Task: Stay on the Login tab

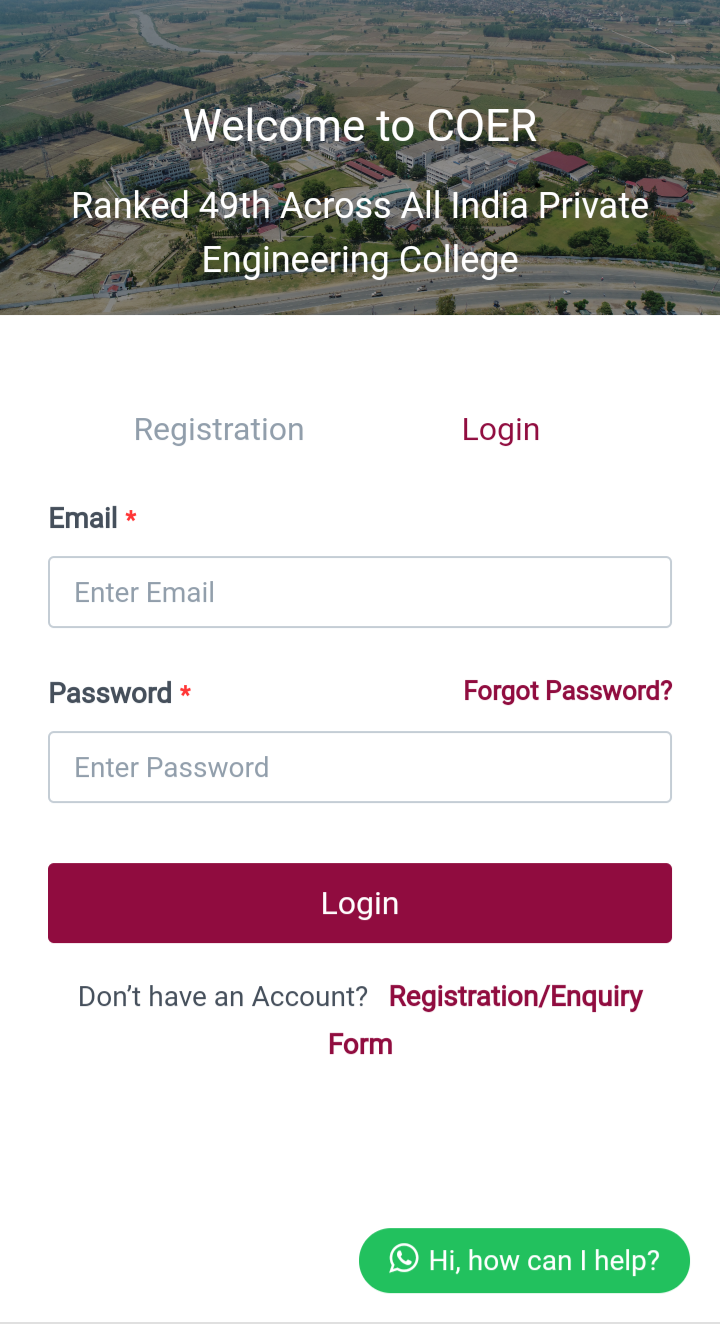Action: click(x=500, y=429)
